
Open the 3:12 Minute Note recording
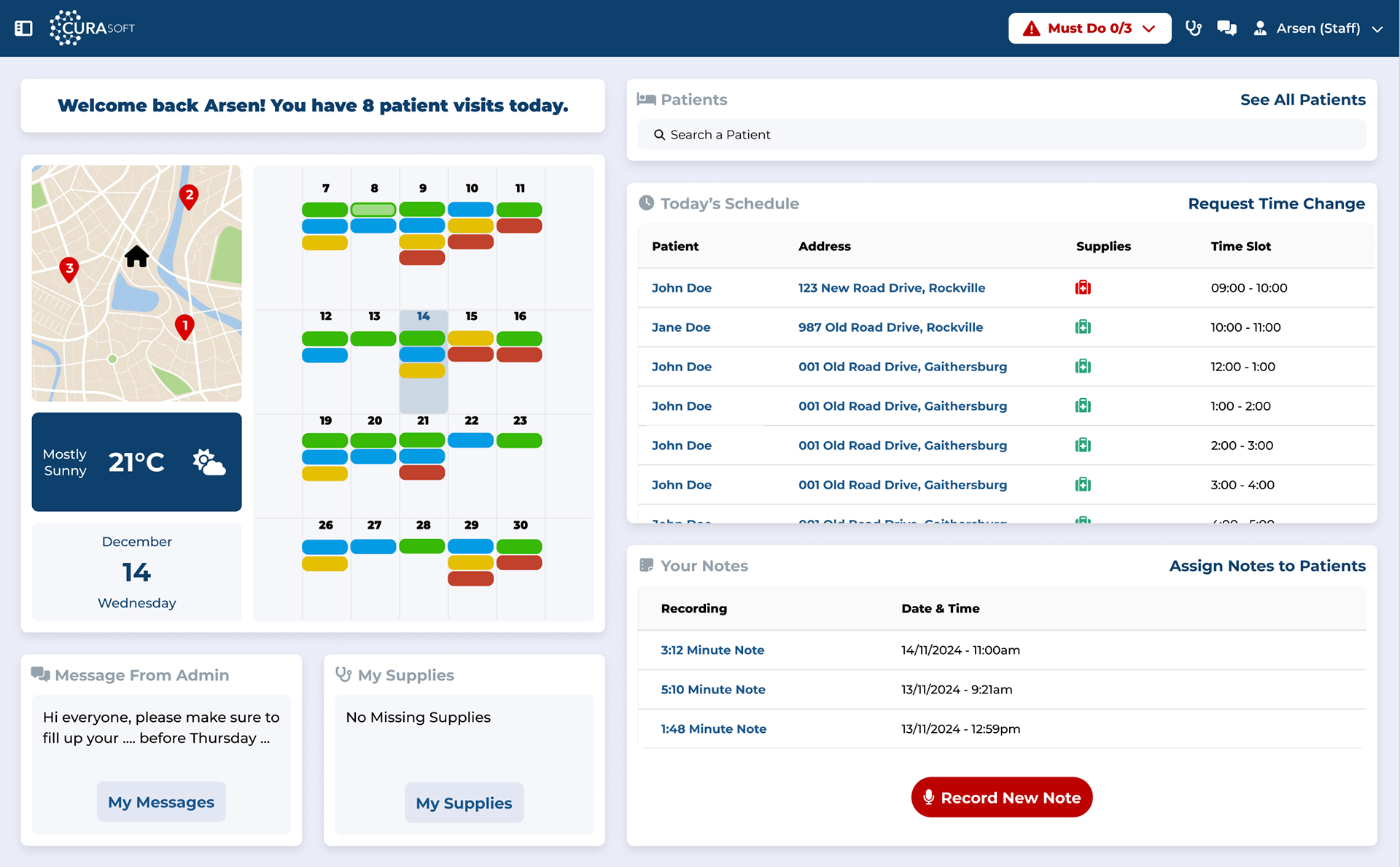712,650
